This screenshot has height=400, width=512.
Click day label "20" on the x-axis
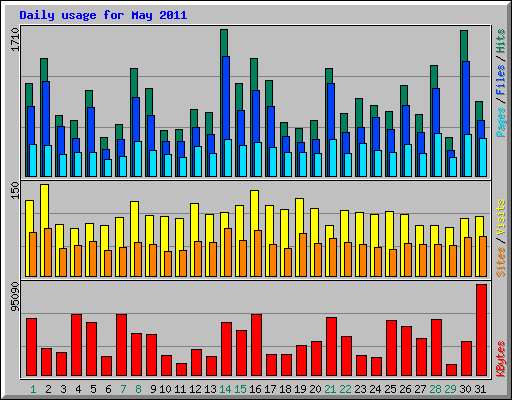click(x=315, y=389)
